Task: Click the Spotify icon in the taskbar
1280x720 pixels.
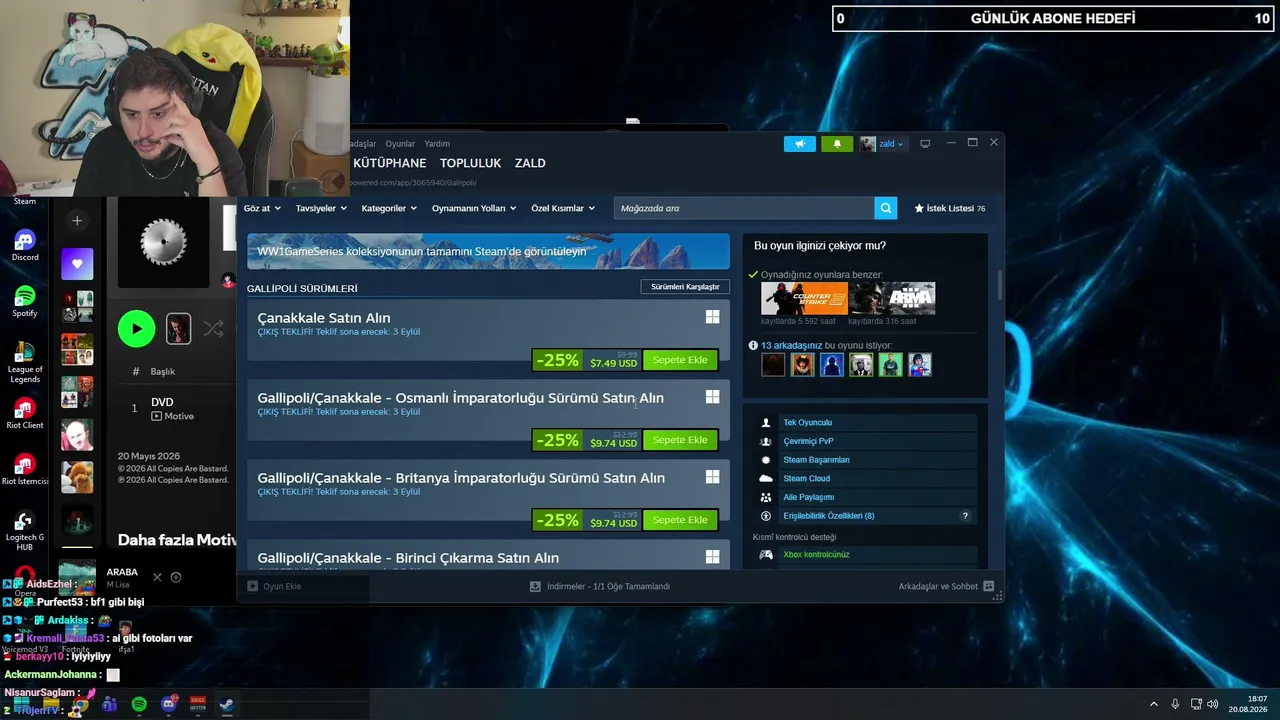Action: click(x=139, y=705)
